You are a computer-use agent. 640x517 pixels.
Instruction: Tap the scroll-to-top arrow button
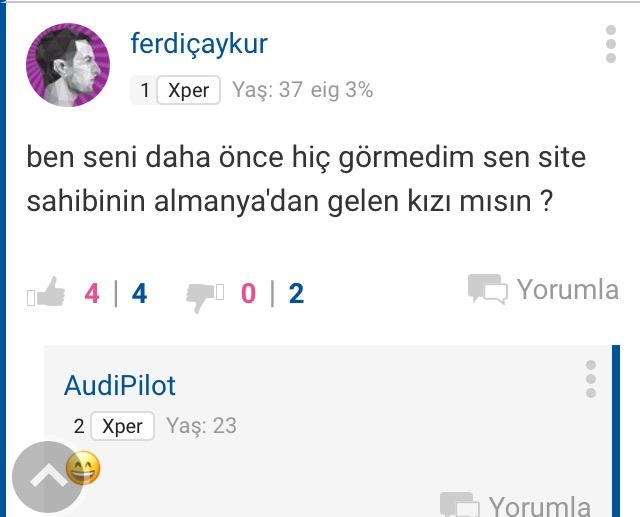point(48,477)
